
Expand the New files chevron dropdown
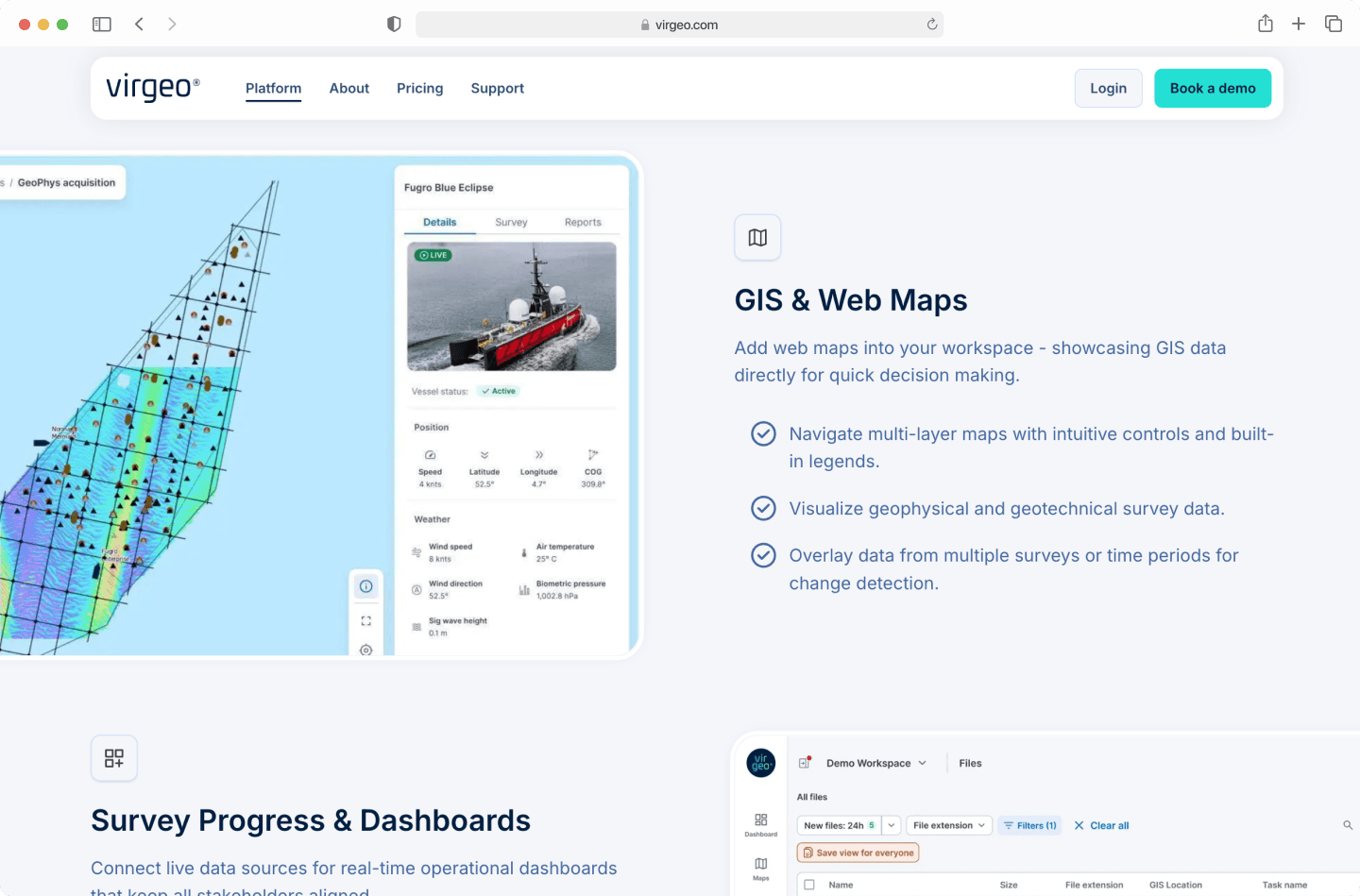(x=892, y=825)
